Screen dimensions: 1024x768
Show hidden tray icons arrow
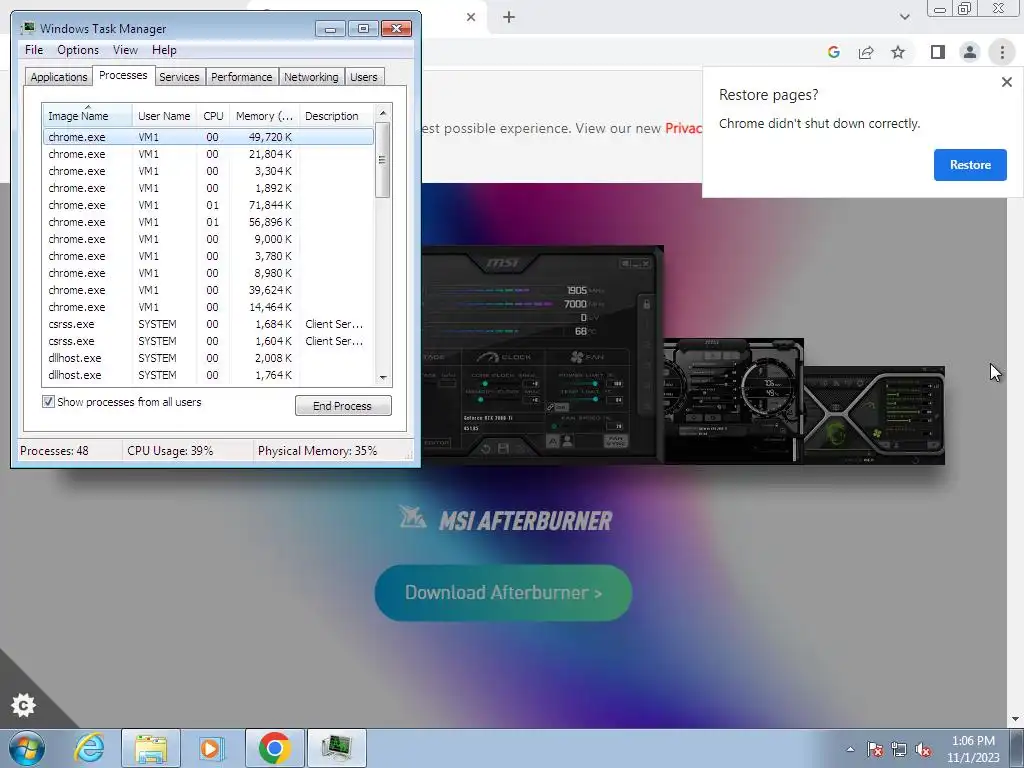coord(850,749)
